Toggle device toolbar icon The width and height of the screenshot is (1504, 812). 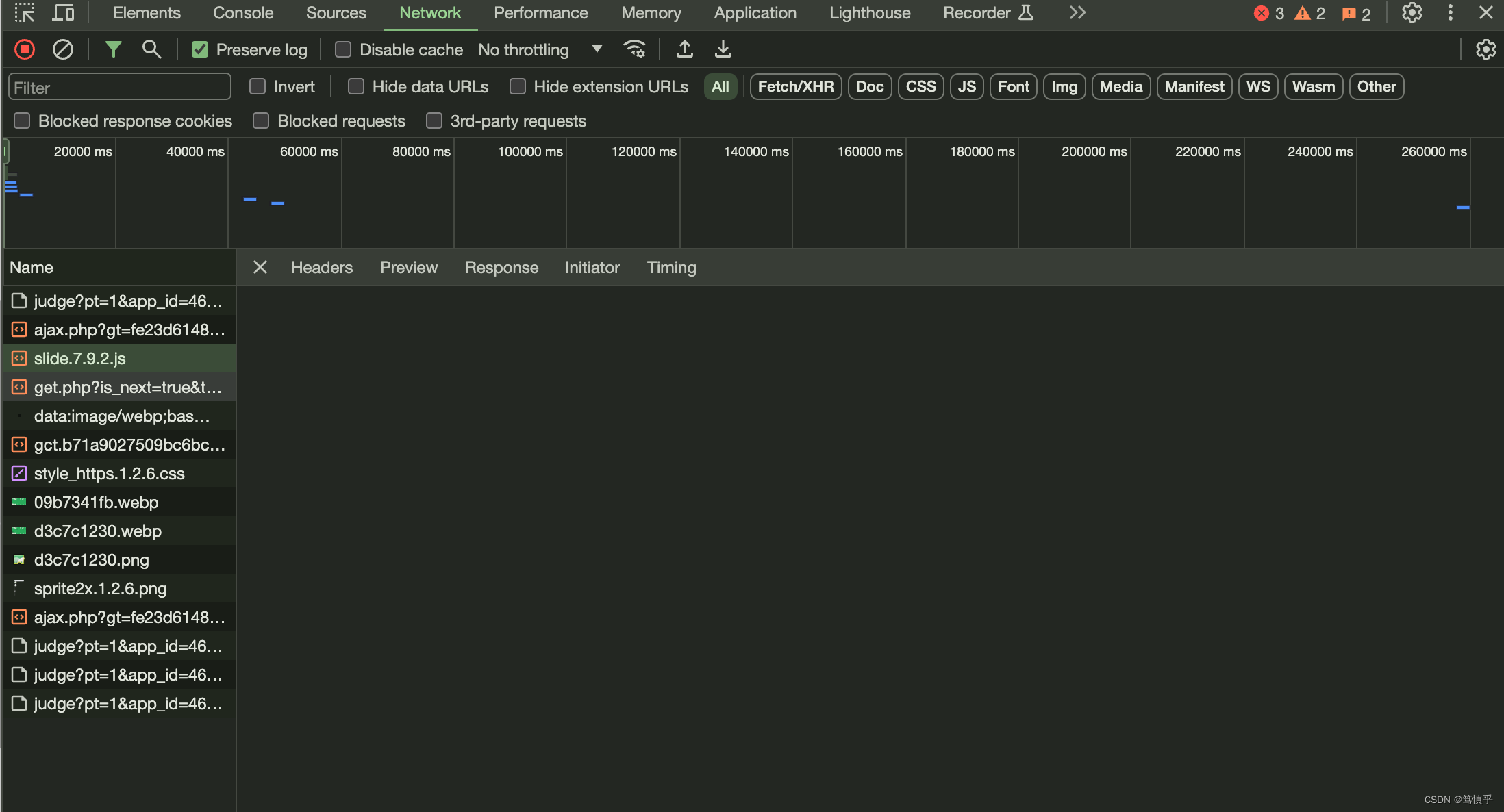pyautogui.click(x=64, y=13)
